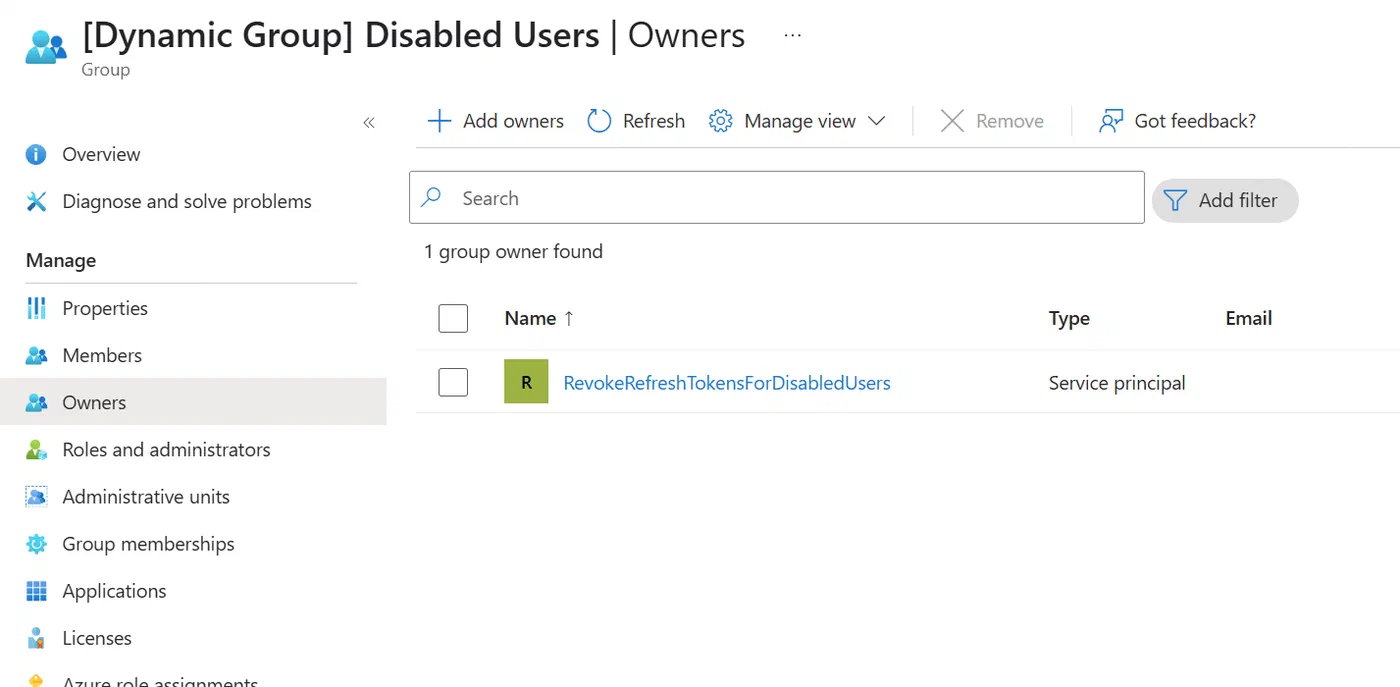Focus the Search input field

point(777,197)
